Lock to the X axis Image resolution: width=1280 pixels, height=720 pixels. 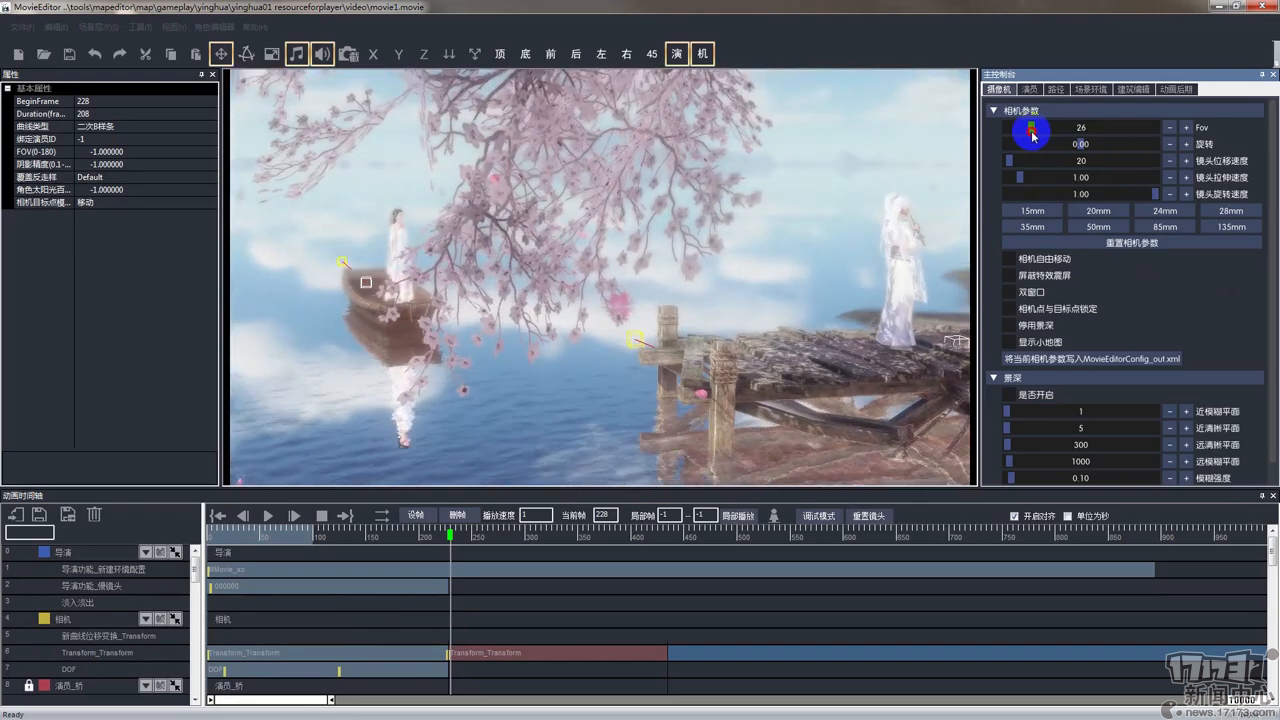tap(373, 54)
